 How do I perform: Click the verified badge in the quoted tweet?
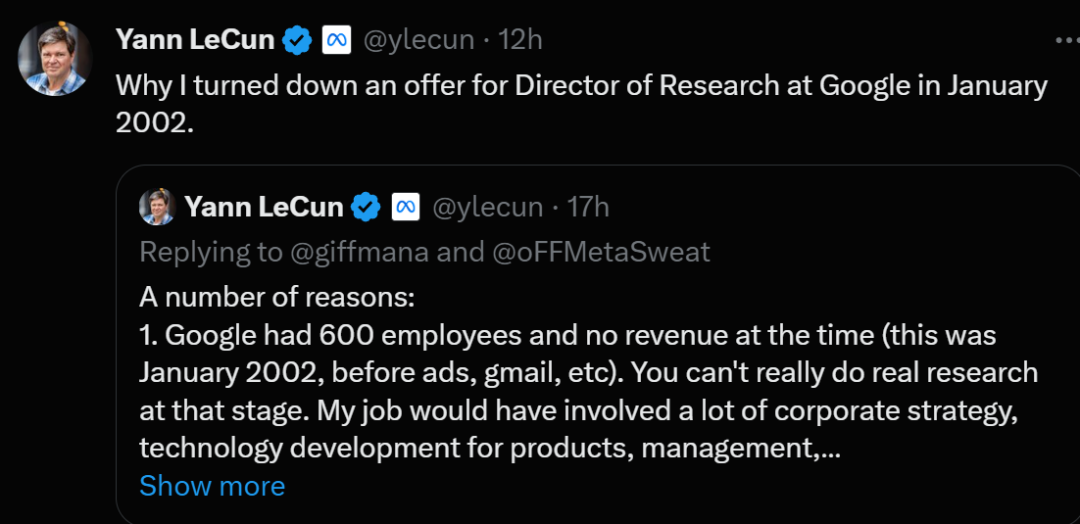click(366, 207)
